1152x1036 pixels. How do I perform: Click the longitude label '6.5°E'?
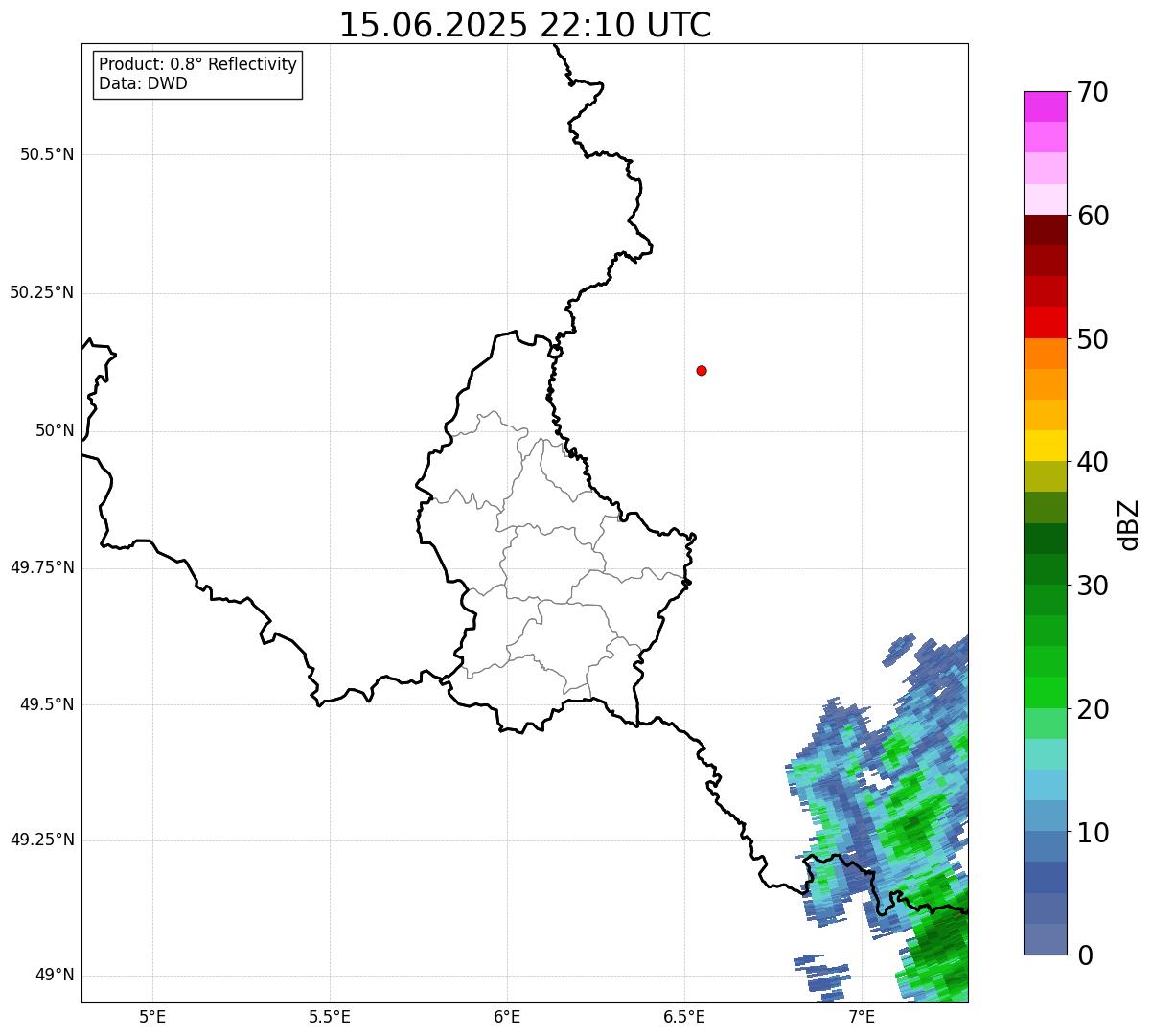click(x=684, y=1016)
